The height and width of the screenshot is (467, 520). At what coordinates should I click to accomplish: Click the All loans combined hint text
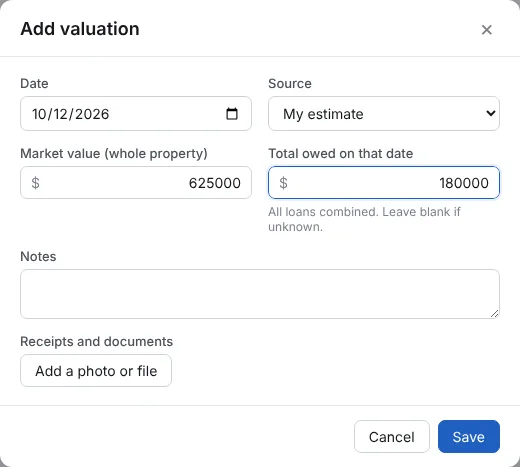coord(364,219)
